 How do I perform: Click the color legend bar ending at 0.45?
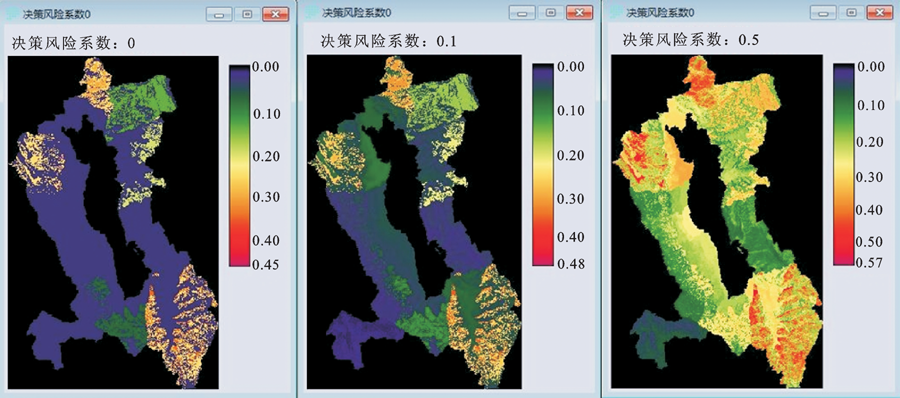239,165
